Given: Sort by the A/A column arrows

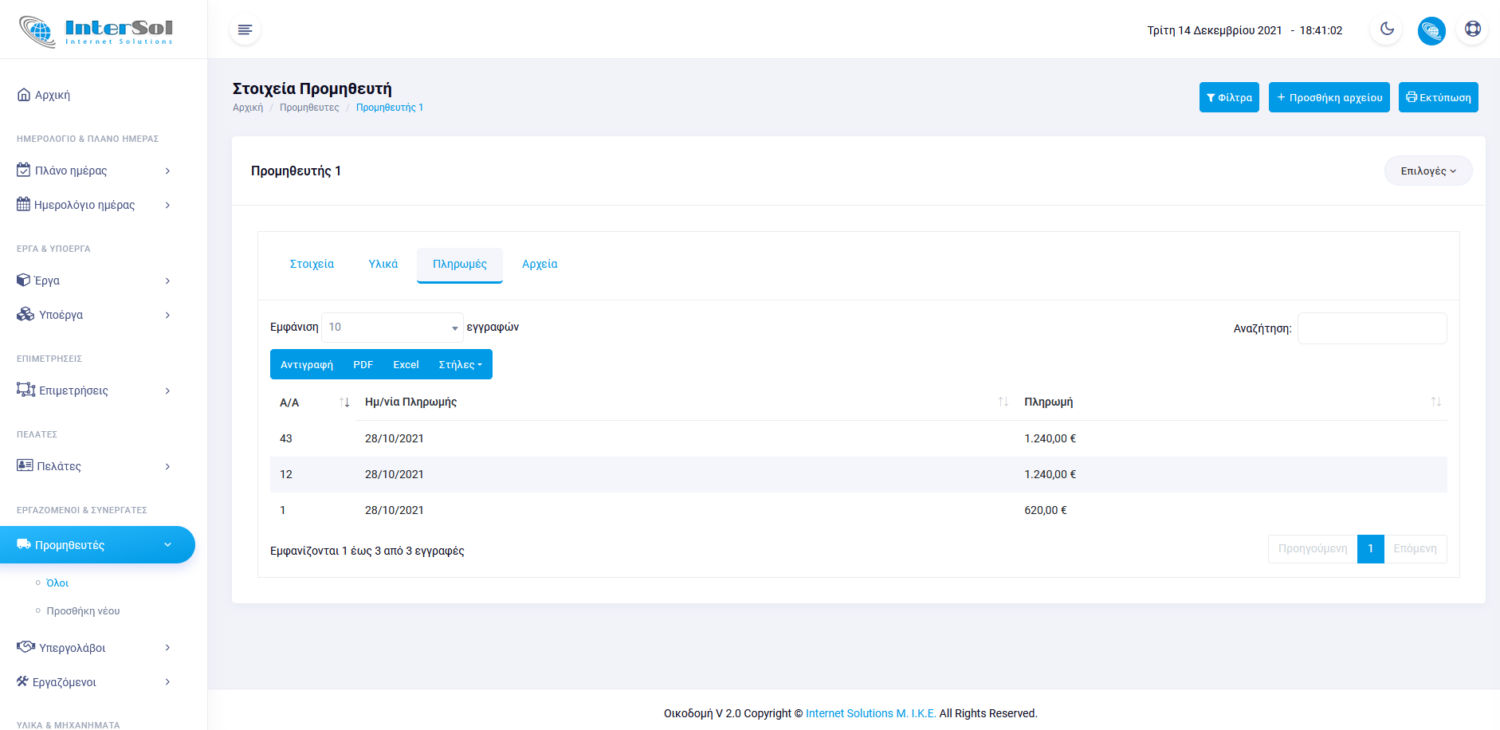Looking at the screenshot, I should coord(344,402).
